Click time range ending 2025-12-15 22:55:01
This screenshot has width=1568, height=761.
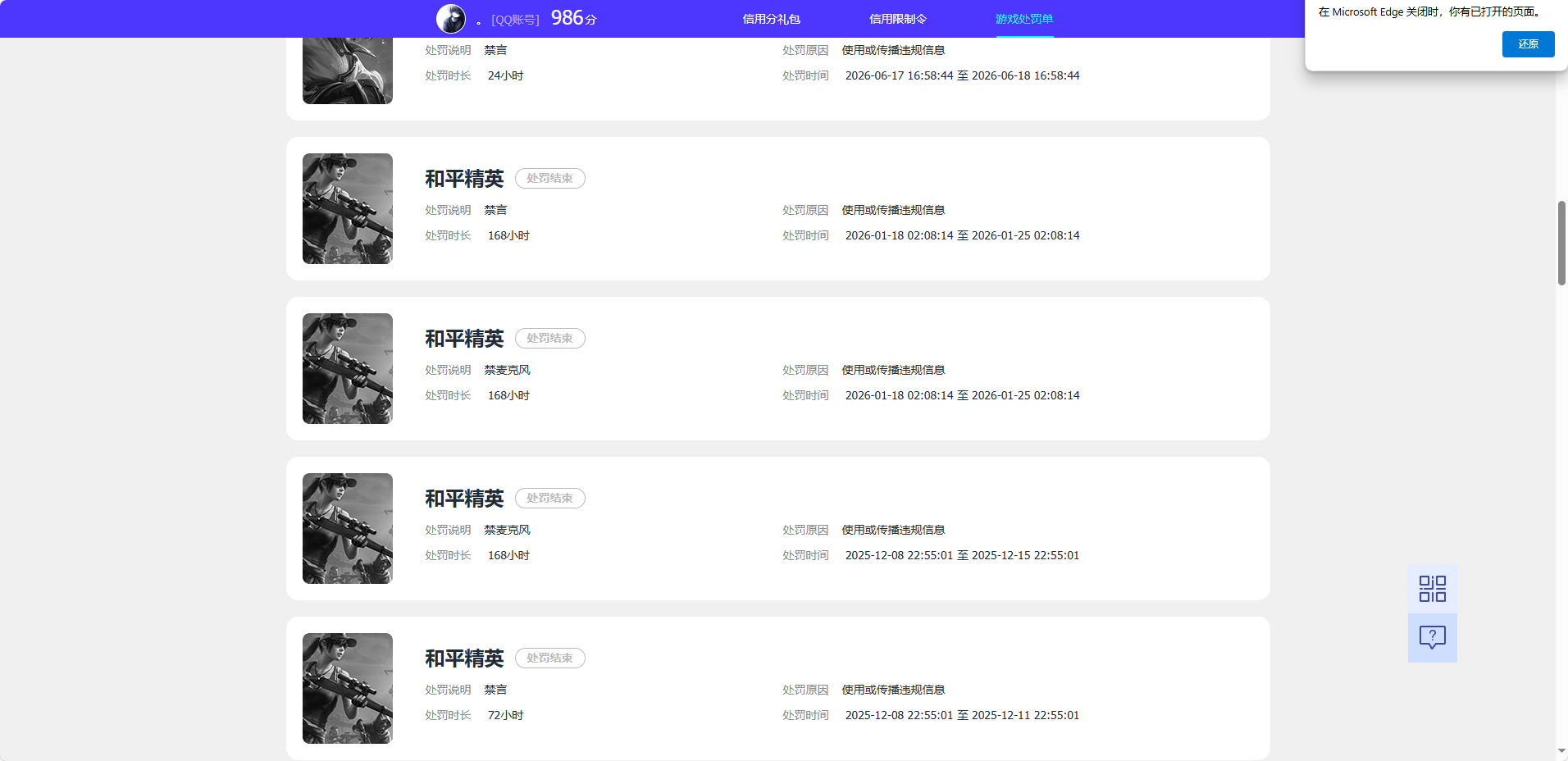point(962,555)
